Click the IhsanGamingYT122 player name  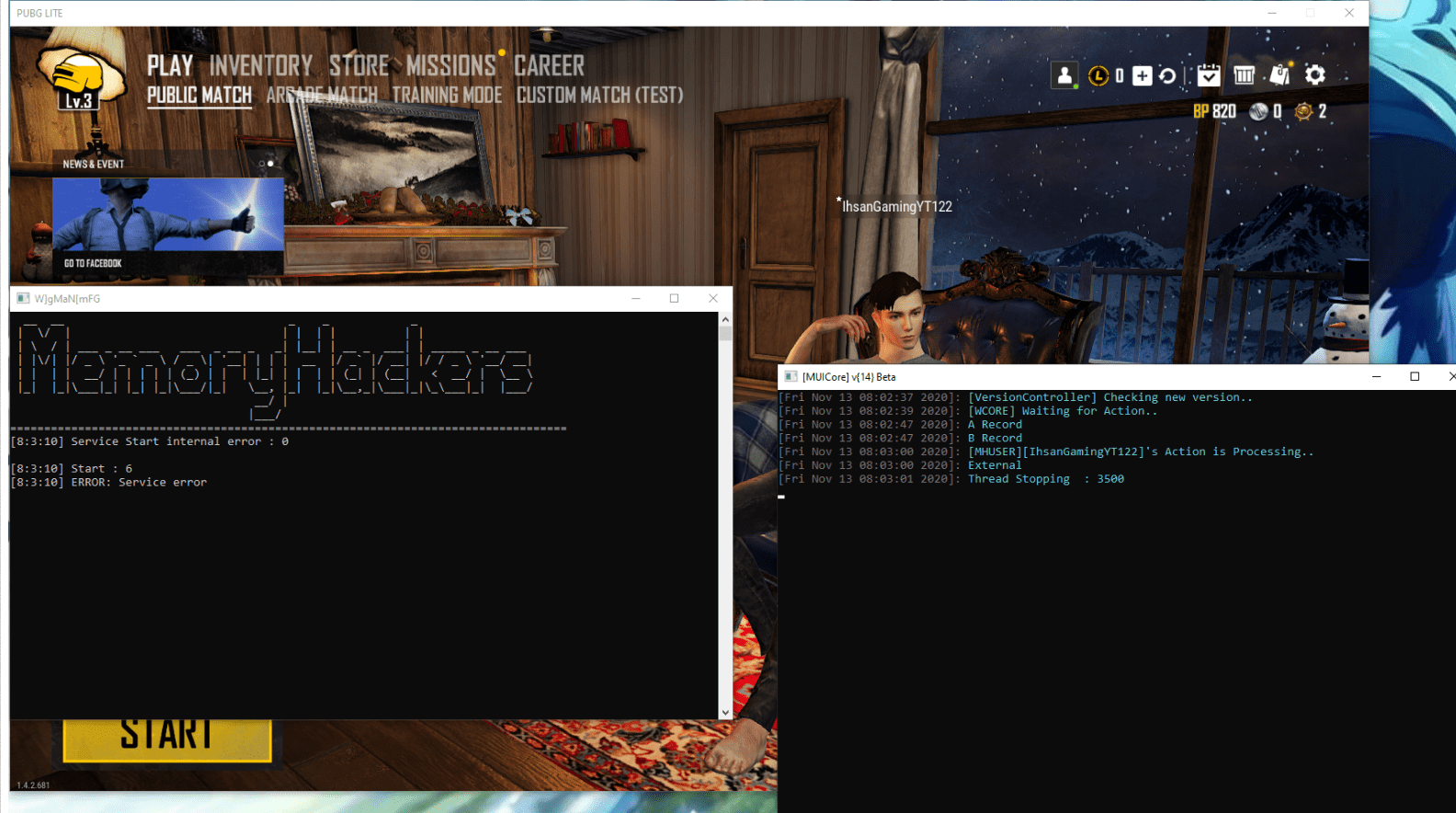pyautogui.click(x=897, y=207)
